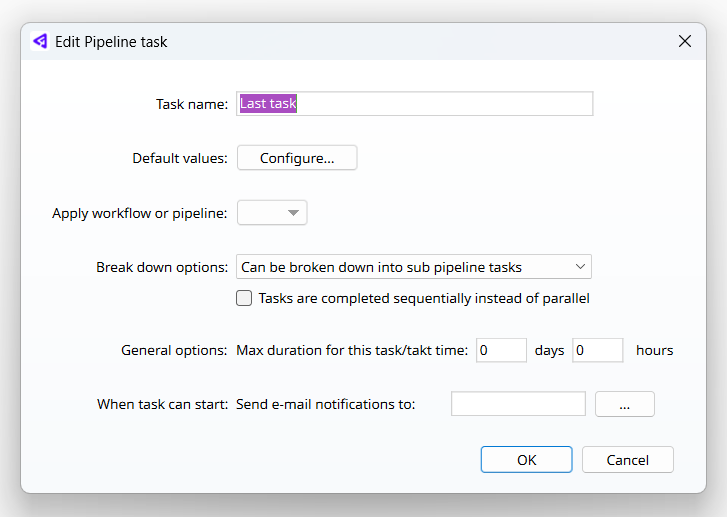Click the General options label

click(x=174, y=350)
